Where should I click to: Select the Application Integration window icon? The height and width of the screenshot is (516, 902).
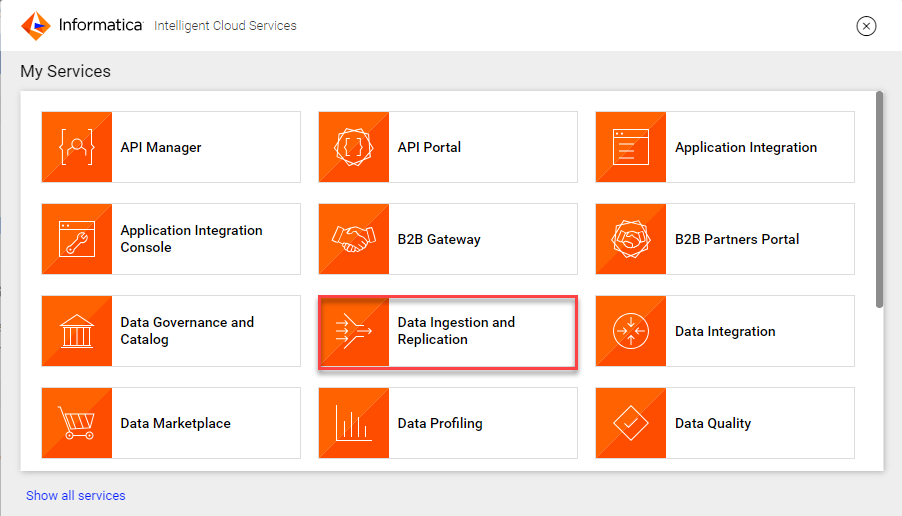point(631,147)
